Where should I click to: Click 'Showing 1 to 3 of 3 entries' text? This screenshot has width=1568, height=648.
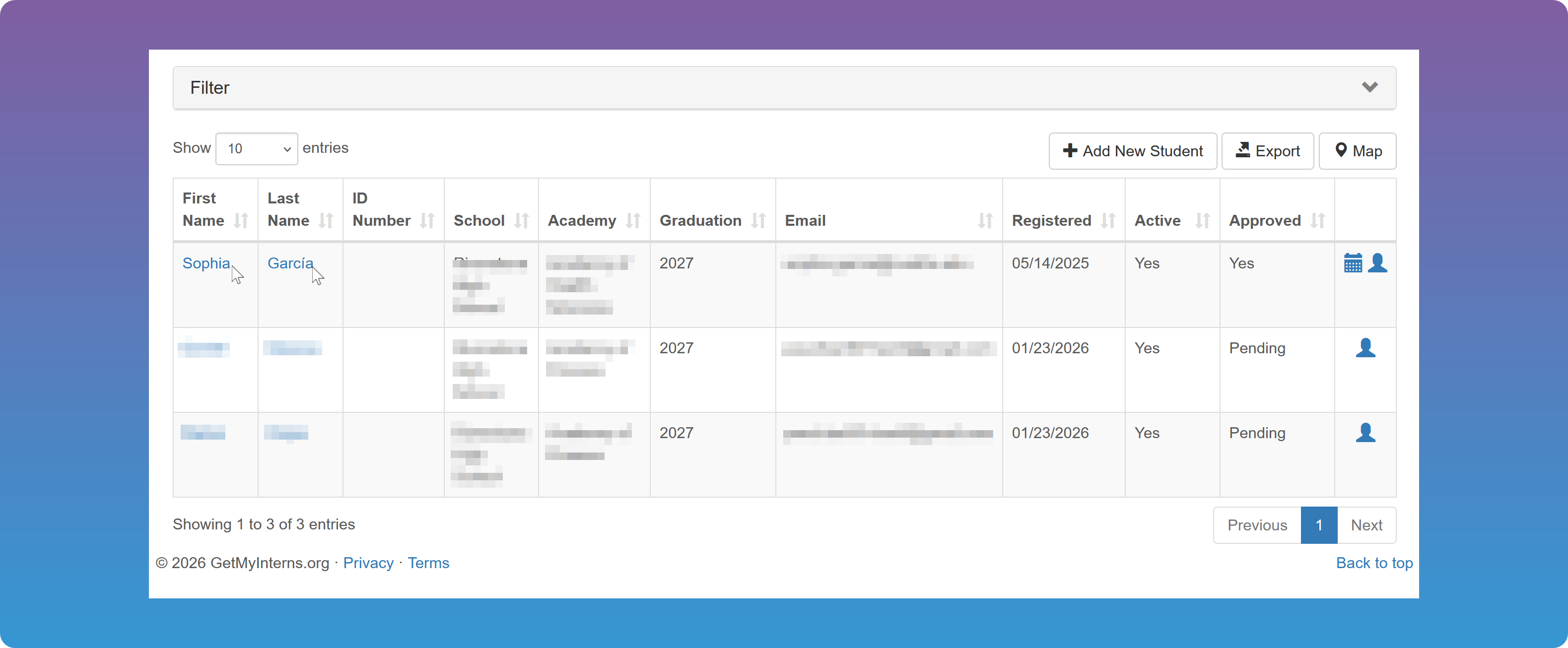click(x=264, y=524)
